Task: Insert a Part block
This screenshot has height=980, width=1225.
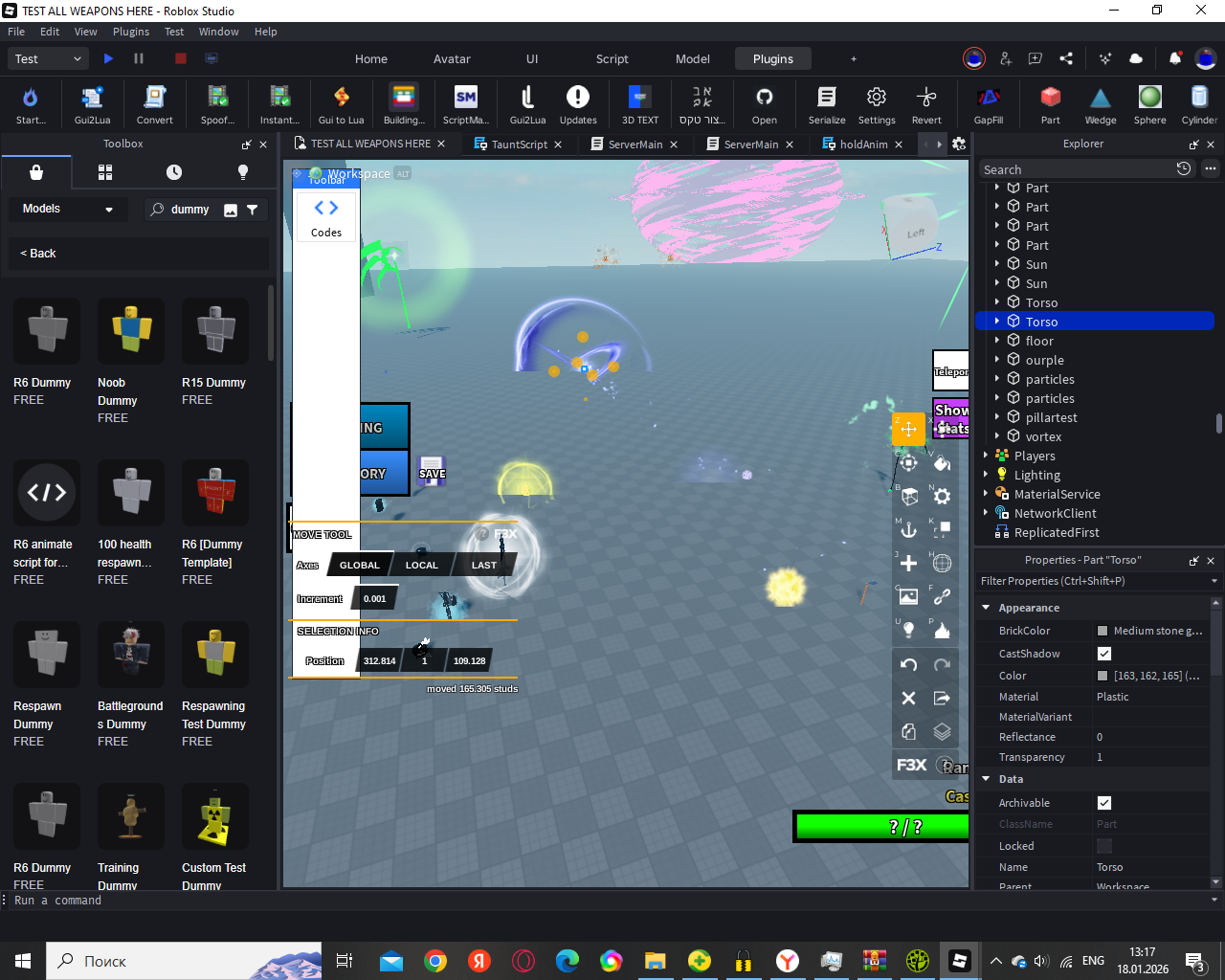Action: click(1051, 104)
